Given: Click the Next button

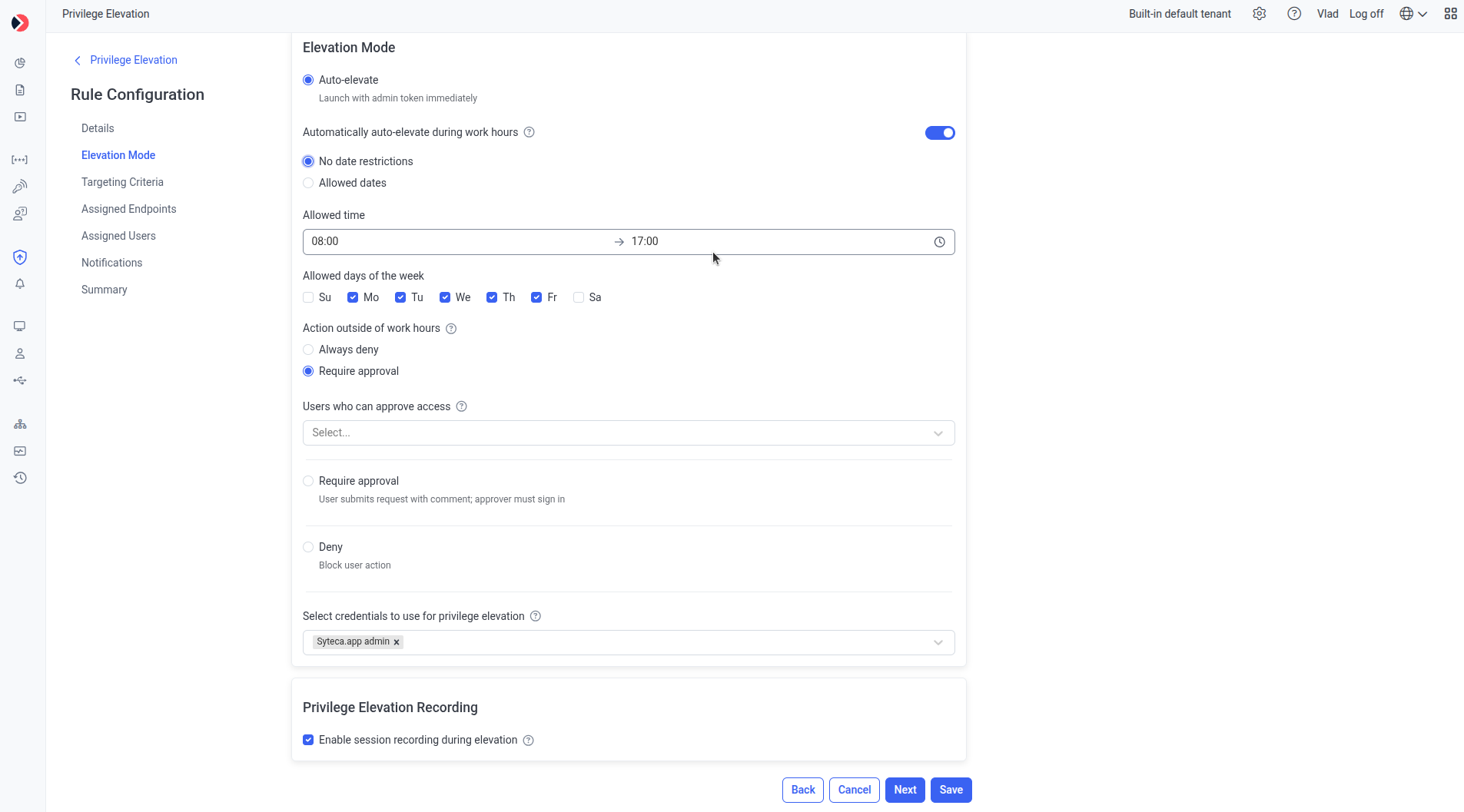Looking at the screenshot, I should [905, 790].
